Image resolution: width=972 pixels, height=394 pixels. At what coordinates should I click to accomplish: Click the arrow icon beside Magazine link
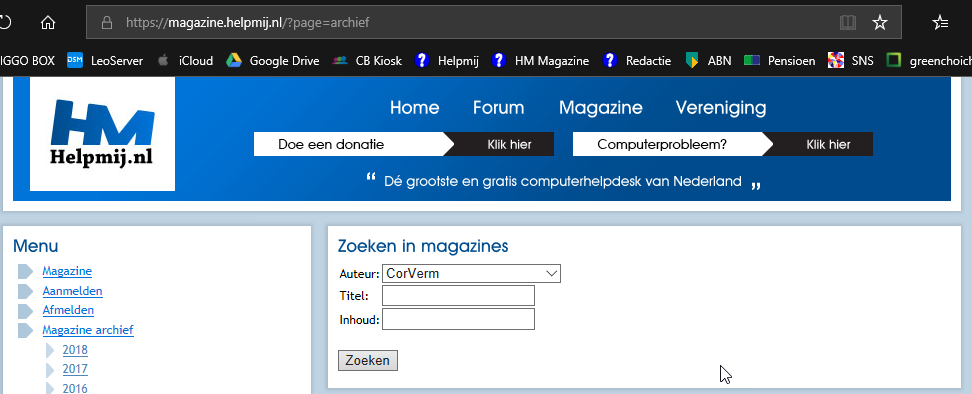(x=25, y=271)
